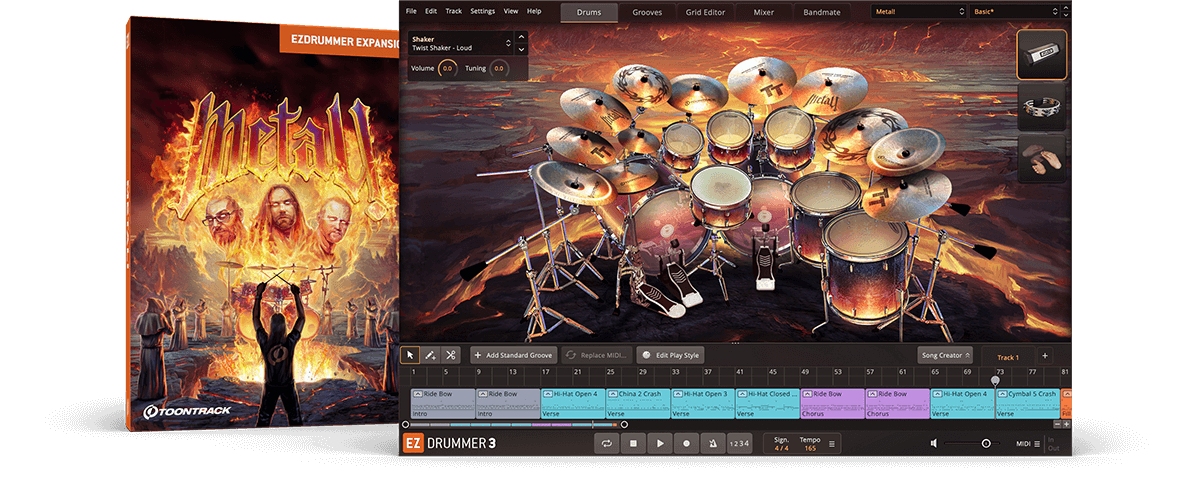This screenshot has height=488, width=1200.
Task: Click the master volume slider handle
Action: pyautogui.click(x=986, y=443)
